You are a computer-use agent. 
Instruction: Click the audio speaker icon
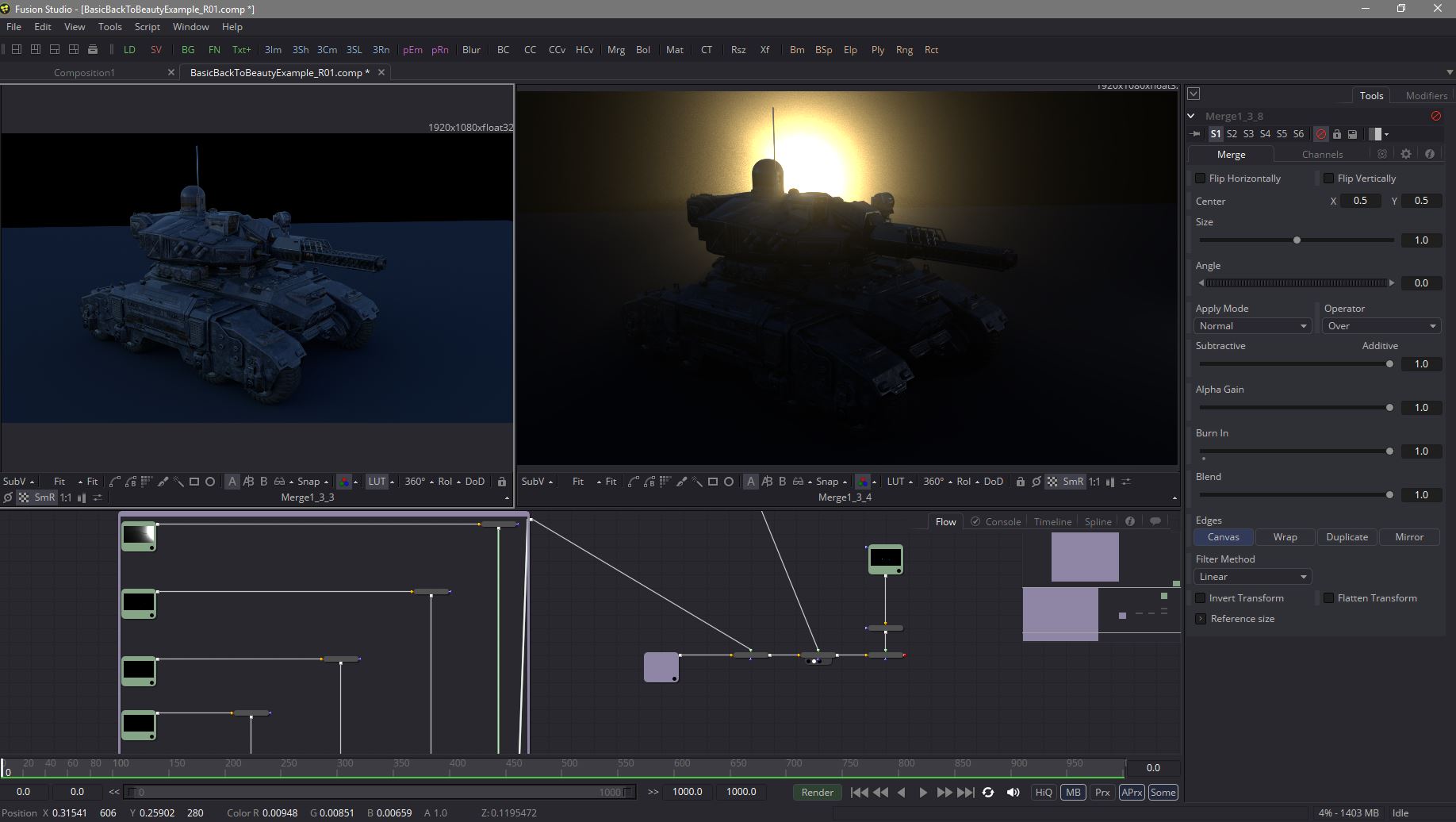[1013, 792]
